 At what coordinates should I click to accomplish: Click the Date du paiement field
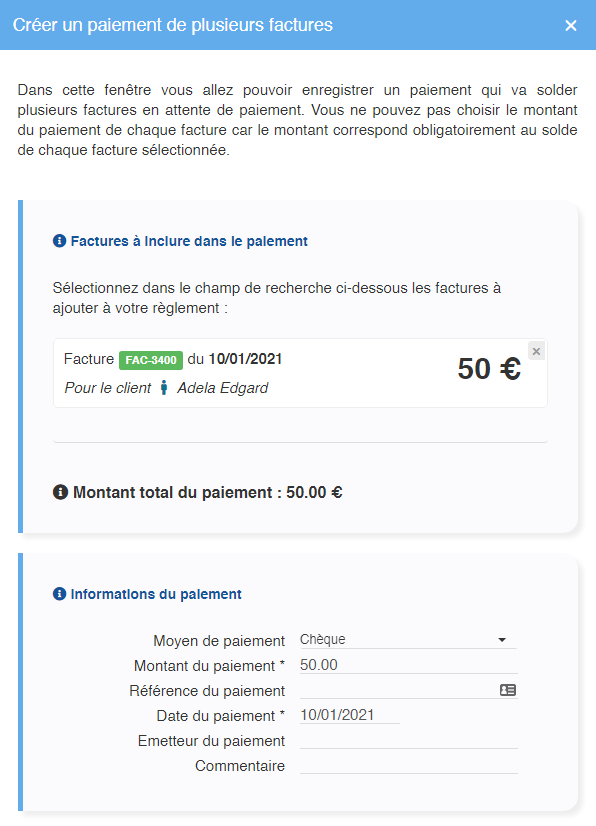click(x=349, y=715)
